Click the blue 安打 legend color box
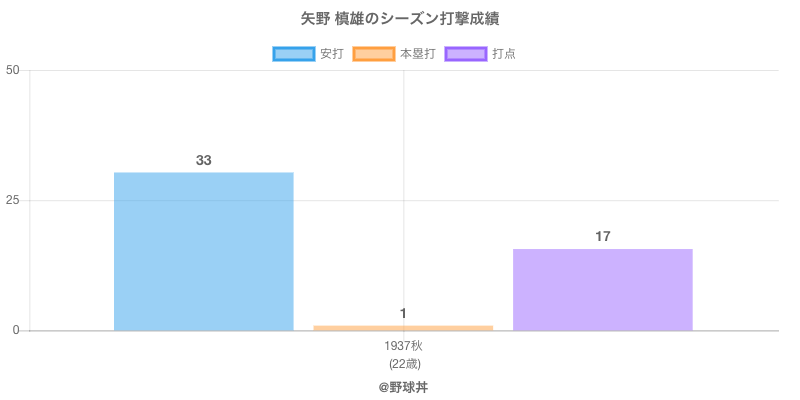 [294, 54]
